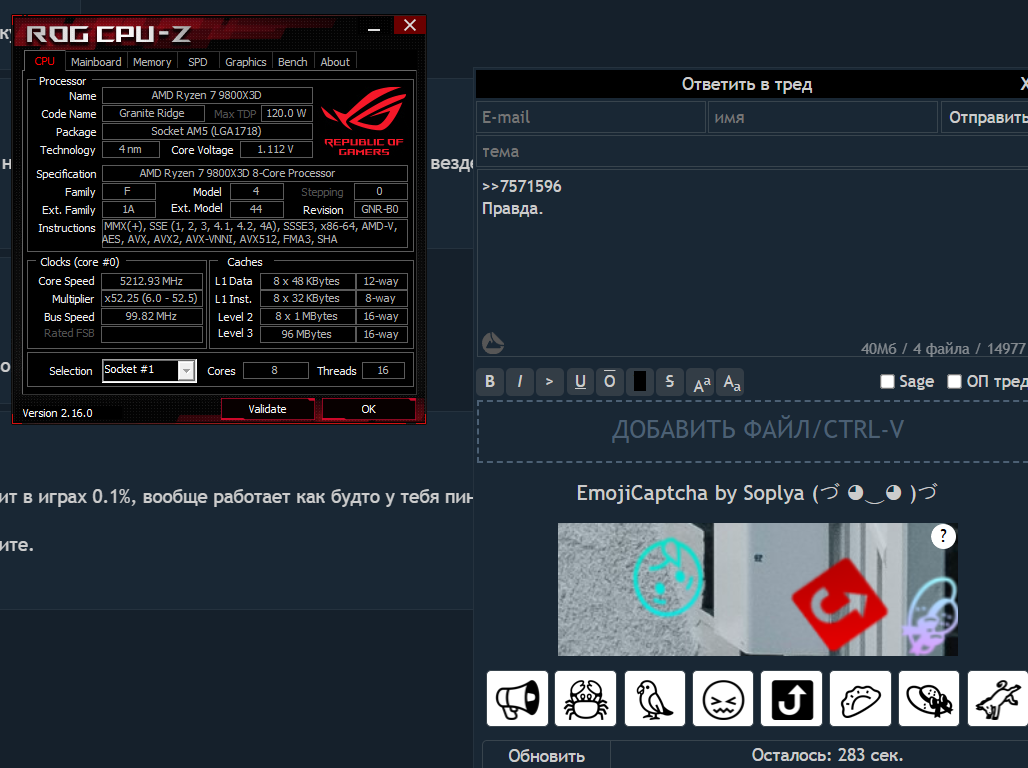
Task: Focus the E-mail input field
Action: 591,117
